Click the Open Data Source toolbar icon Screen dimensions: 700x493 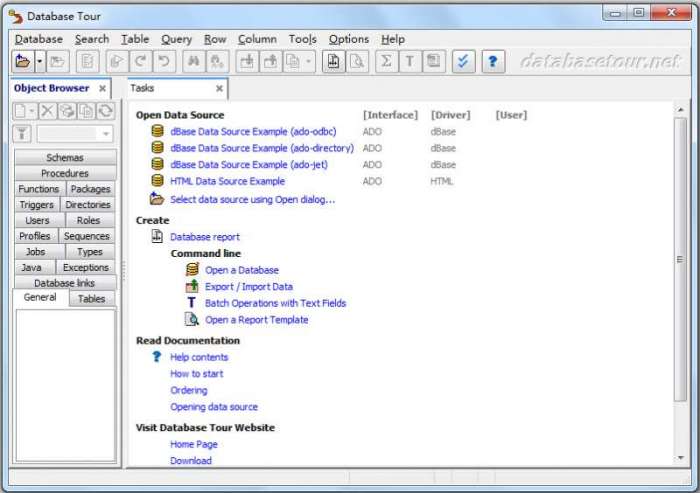[x=23, y=62]
